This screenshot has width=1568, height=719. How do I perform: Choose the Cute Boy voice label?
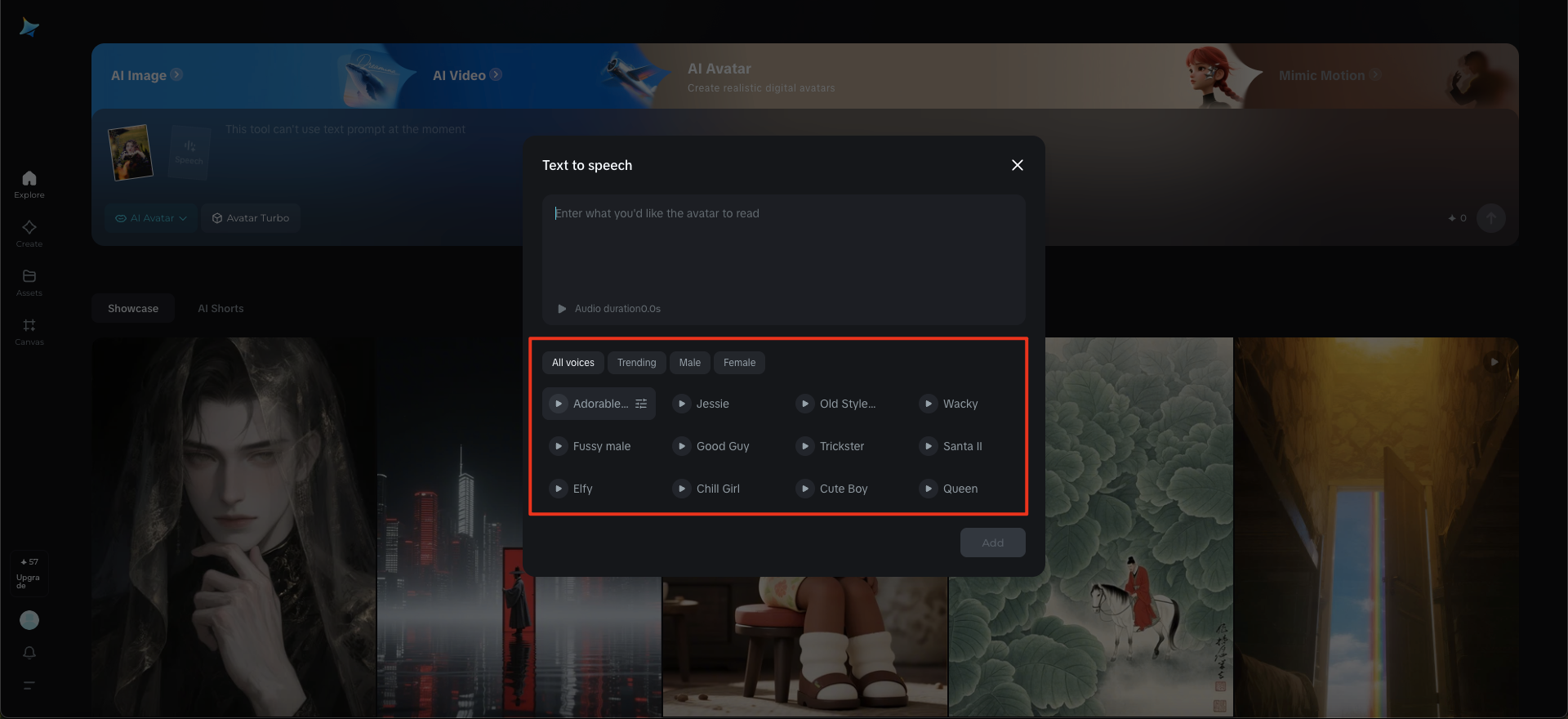844,489
